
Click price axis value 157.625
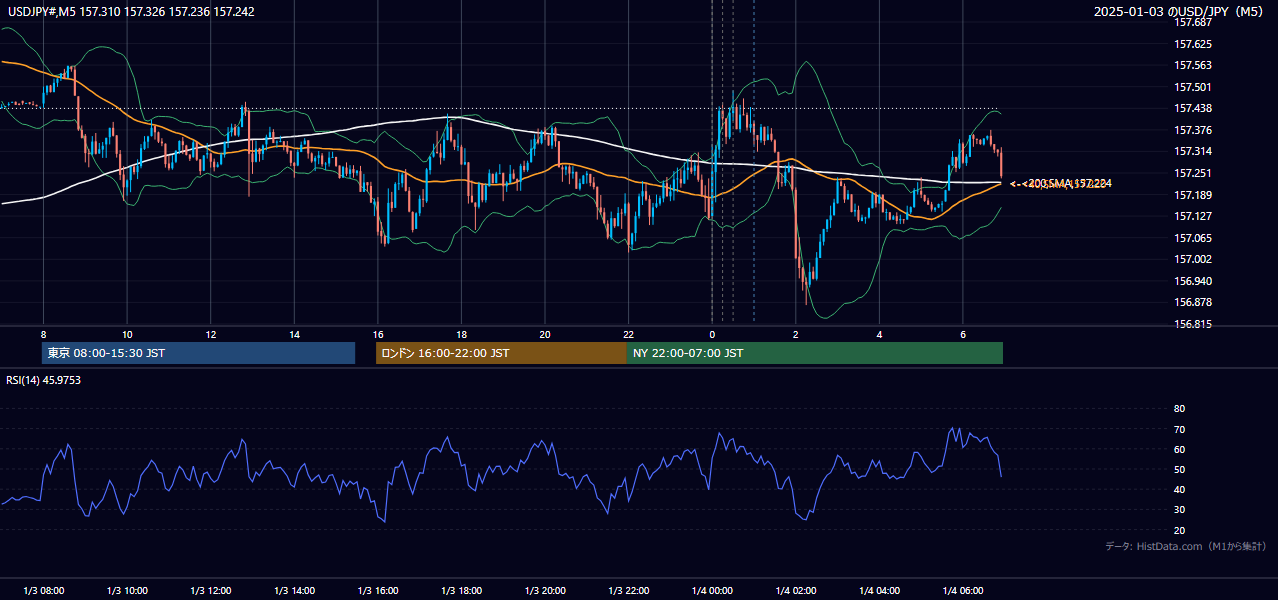(x=1193, y=44)
